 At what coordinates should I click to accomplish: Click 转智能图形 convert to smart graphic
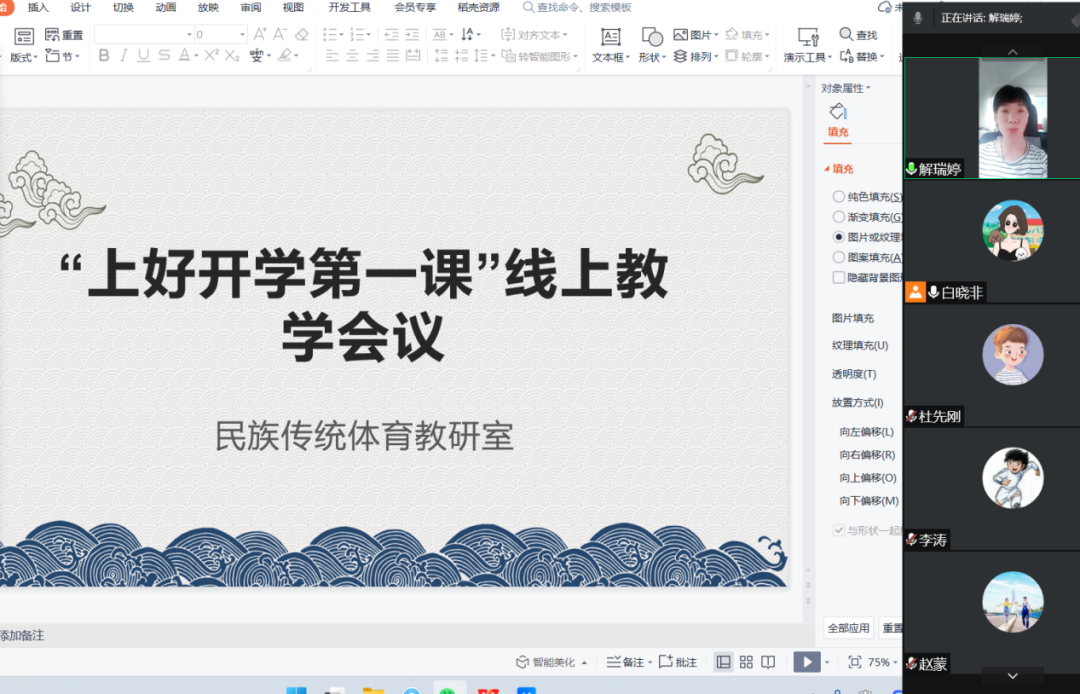[x=540, y=56]
